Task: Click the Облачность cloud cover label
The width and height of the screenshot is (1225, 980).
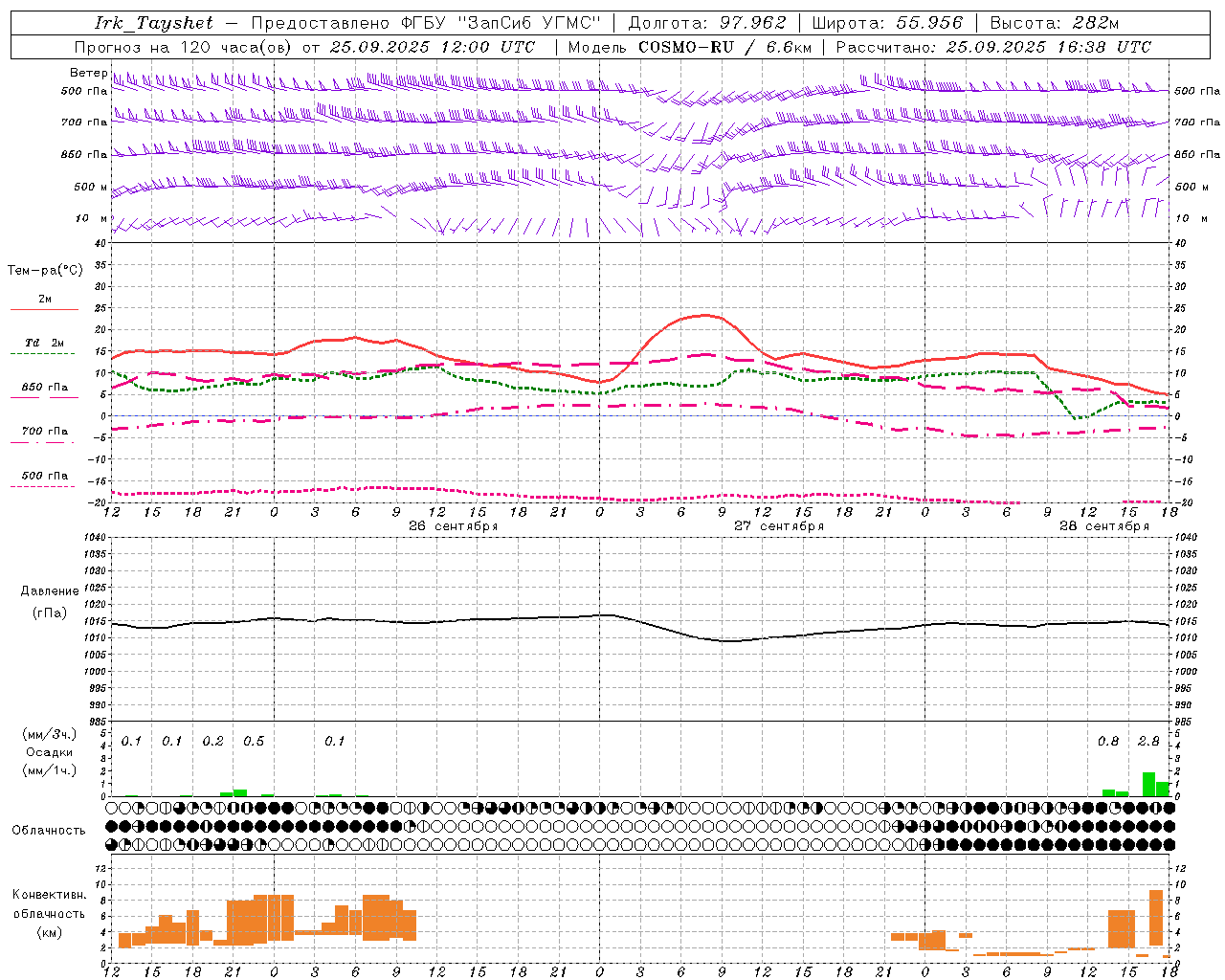Action: [49, 831]
